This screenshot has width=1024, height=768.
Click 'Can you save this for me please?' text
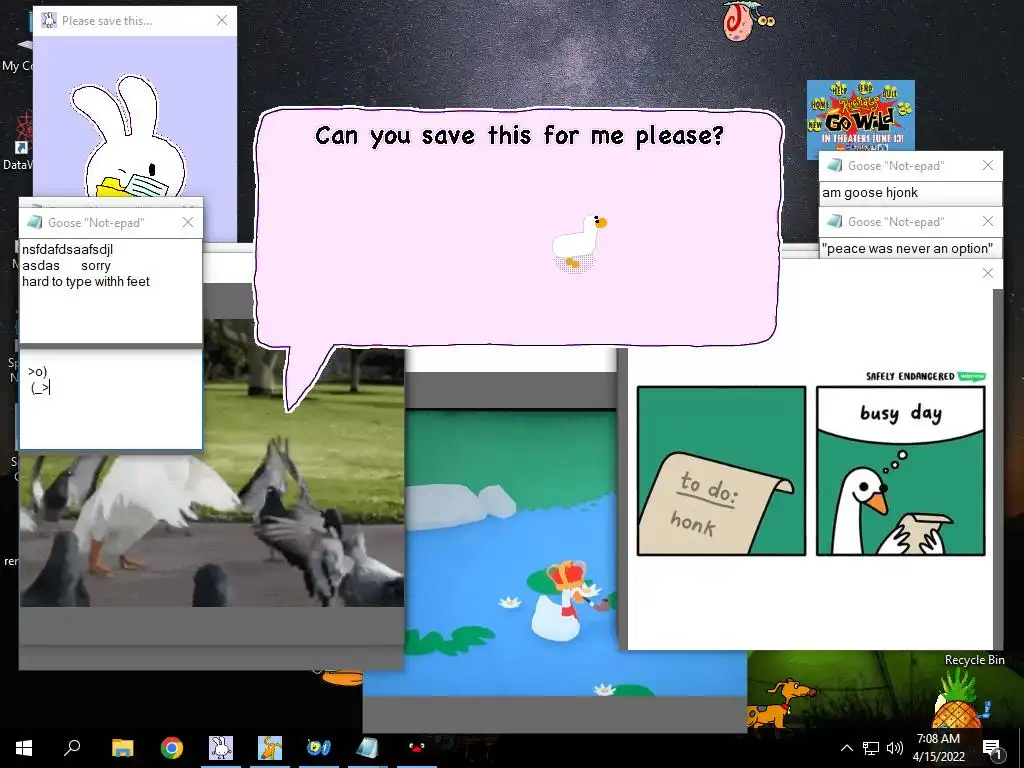519,136
